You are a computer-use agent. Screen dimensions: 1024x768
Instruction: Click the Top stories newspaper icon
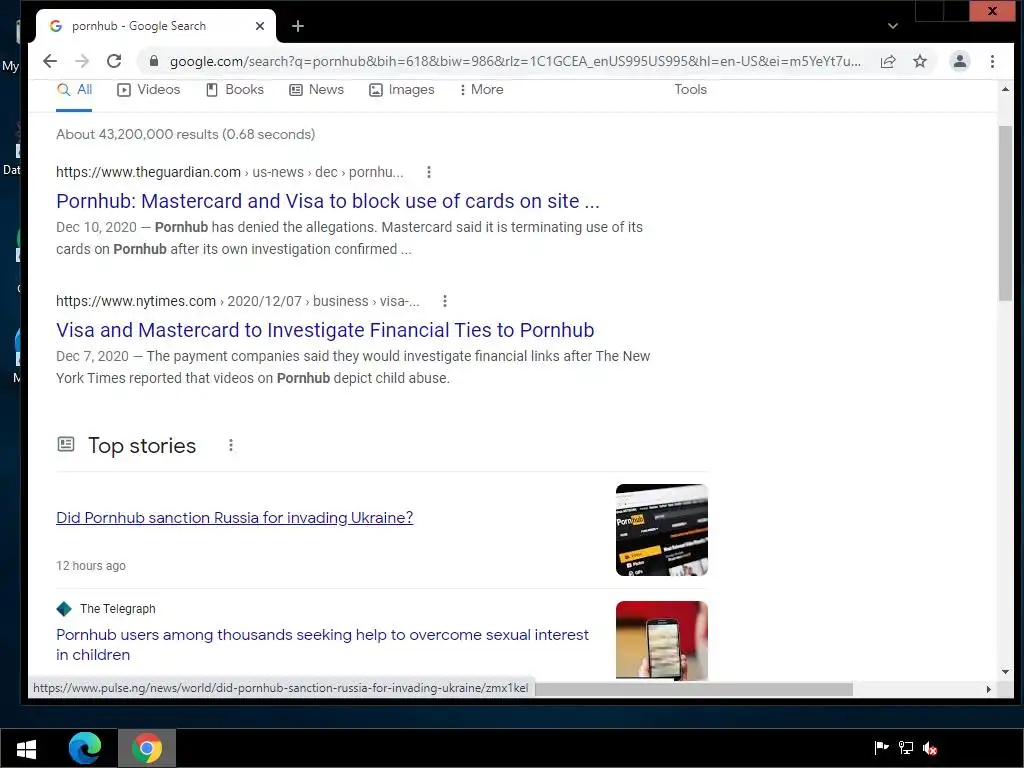click(66, 445)
